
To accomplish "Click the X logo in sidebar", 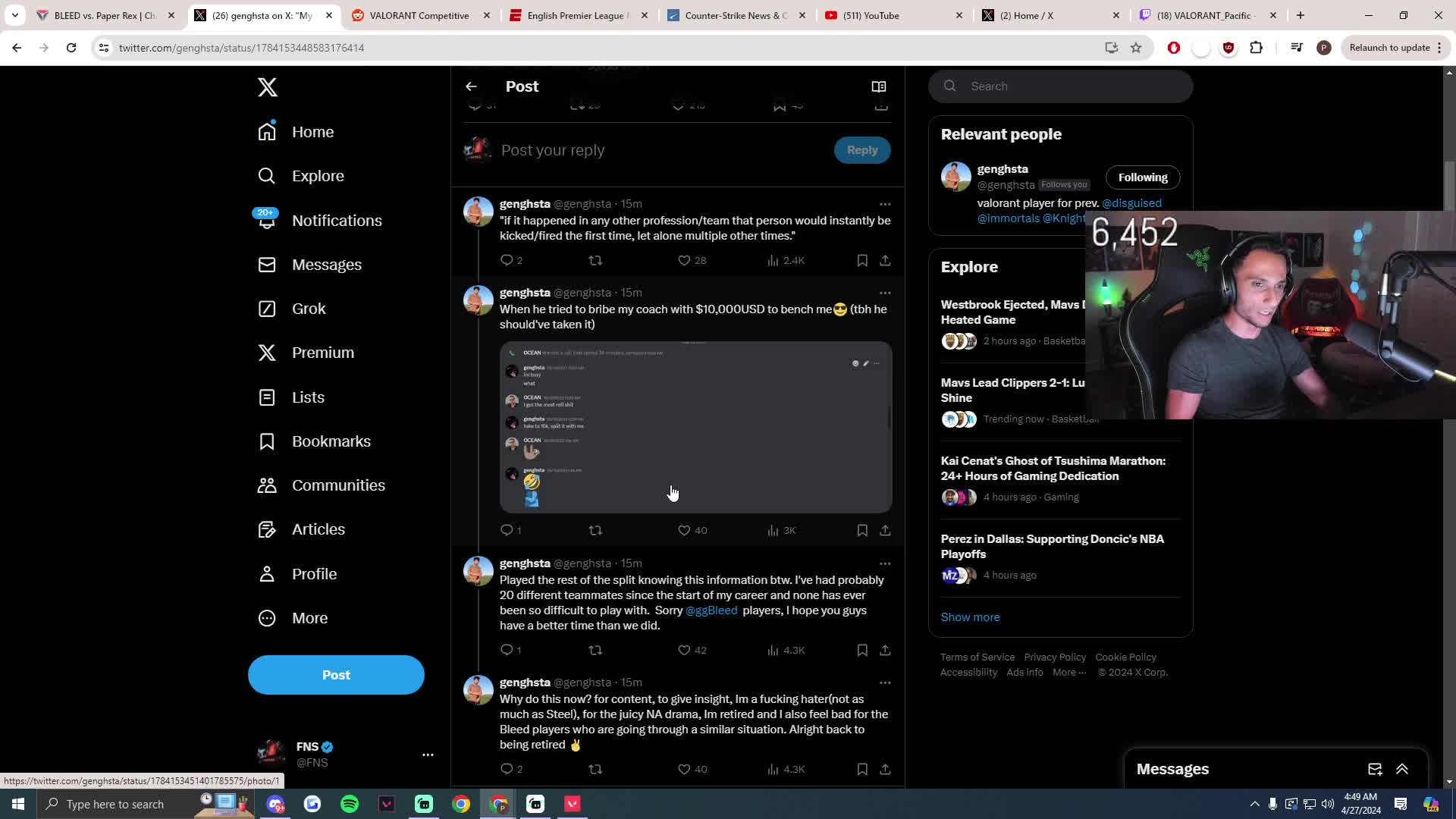I will pyautogui.click(x=267, y=87).
